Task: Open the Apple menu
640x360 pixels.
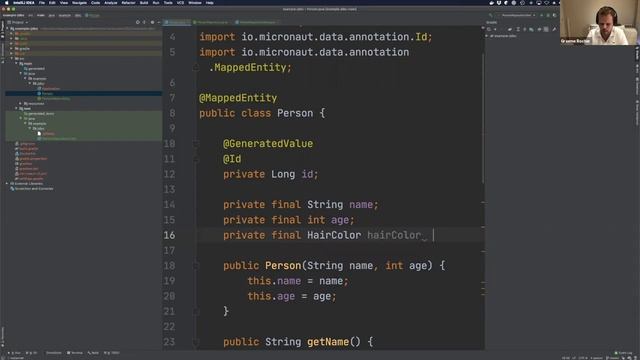Action: 7,2
